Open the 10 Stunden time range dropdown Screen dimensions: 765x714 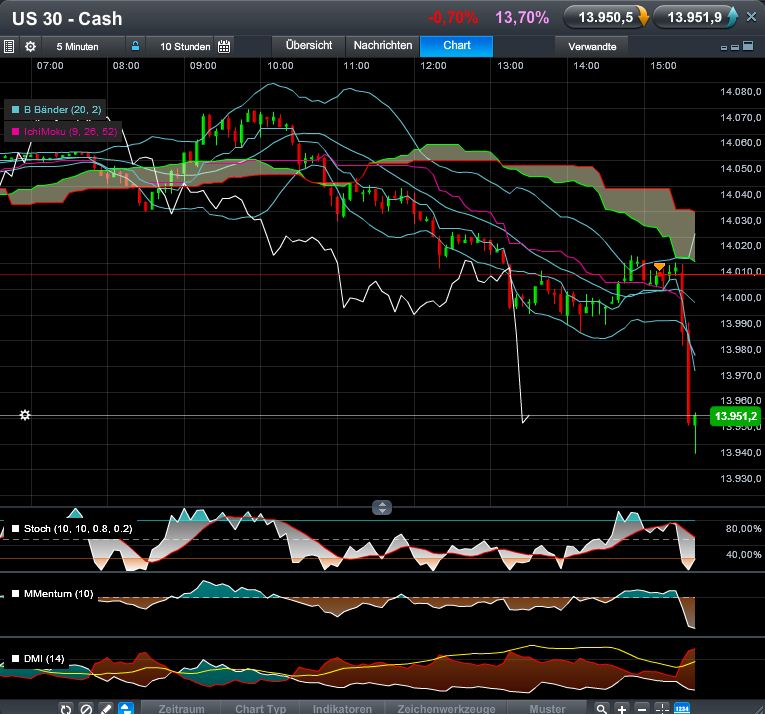(185, 47)
